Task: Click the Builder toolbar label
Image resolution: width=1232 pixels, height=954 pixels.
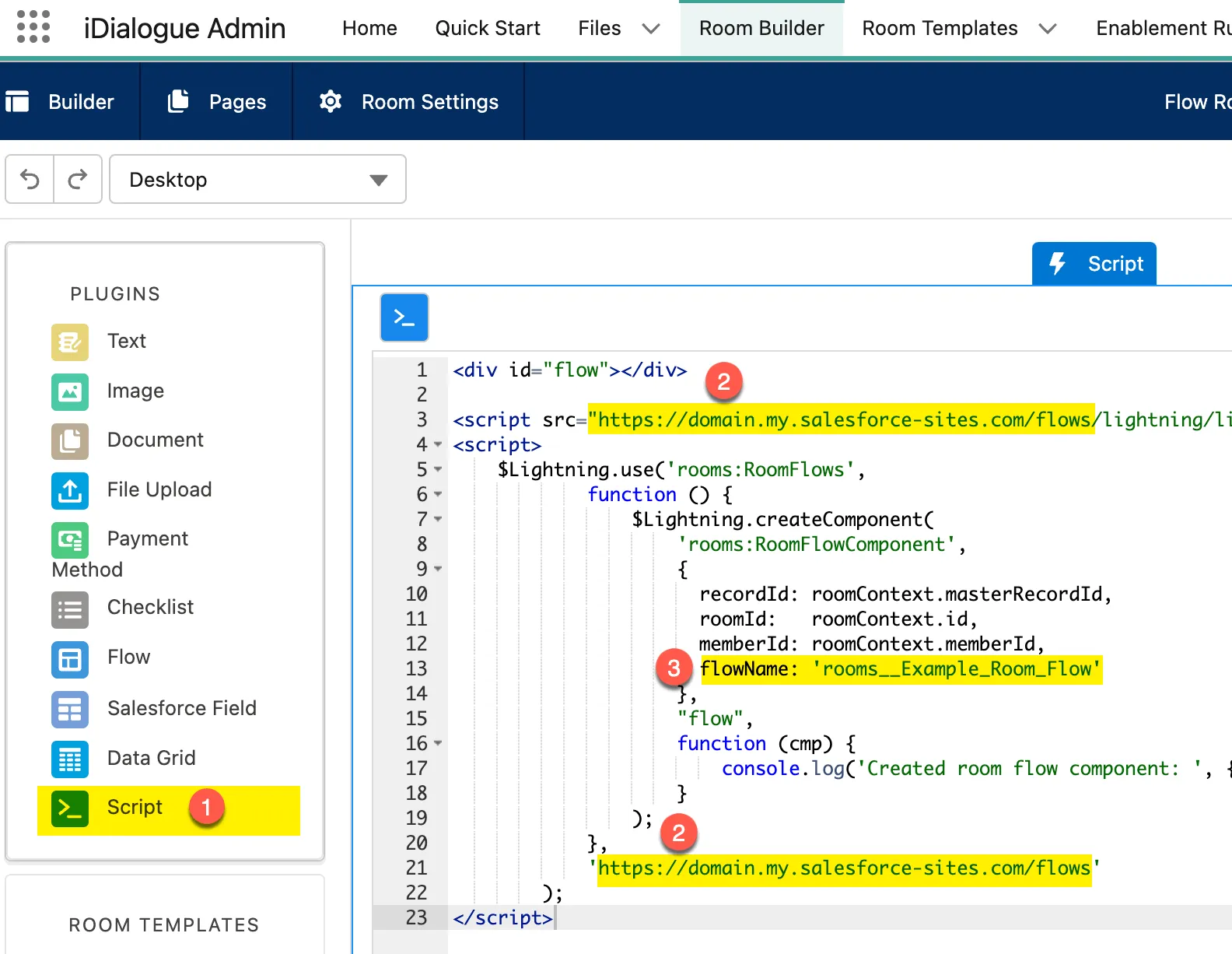Action: pyautogui.click(x=81, y=102)
